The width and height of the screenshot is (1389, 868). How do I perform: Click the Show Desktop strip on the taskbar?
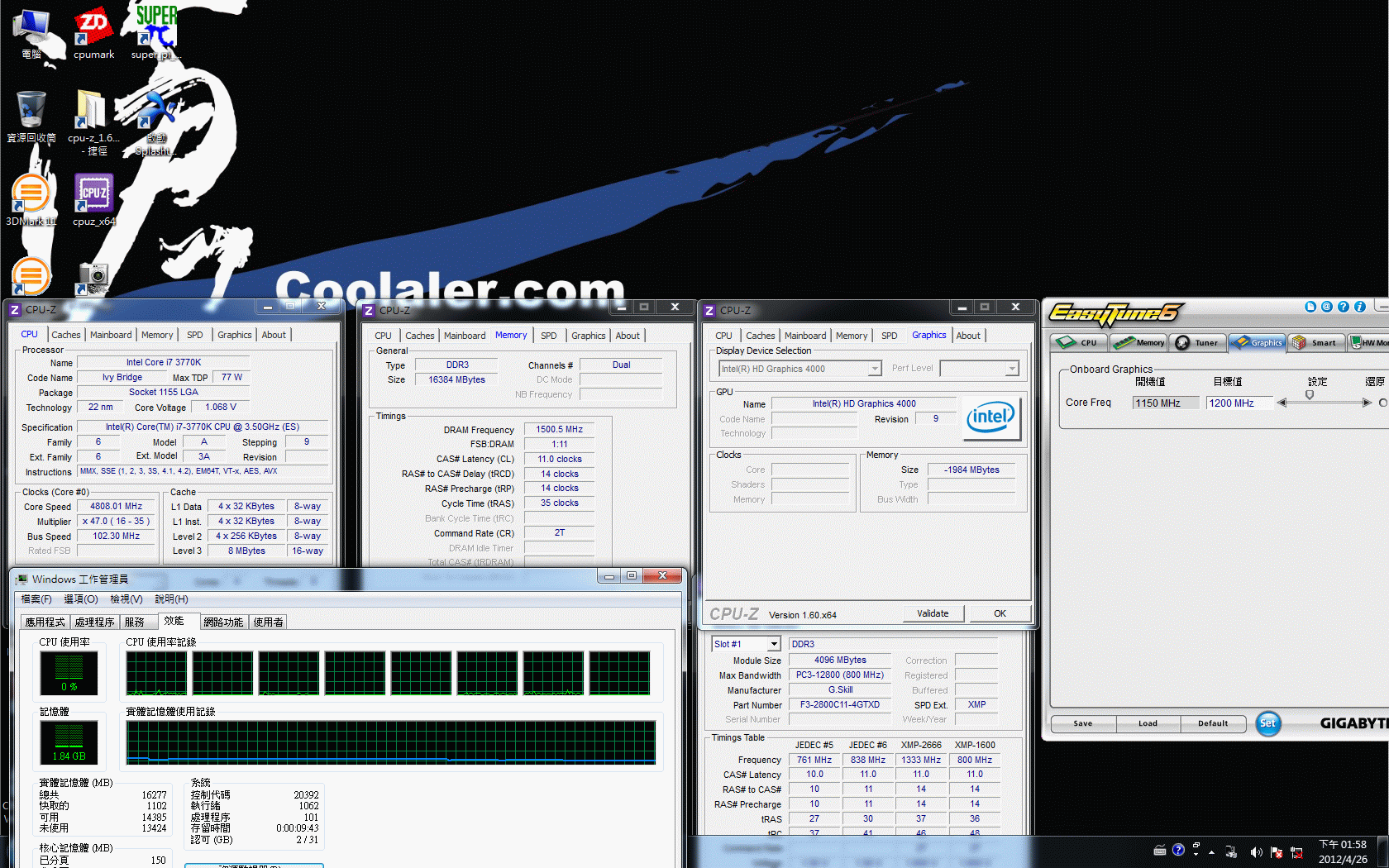1383,852
